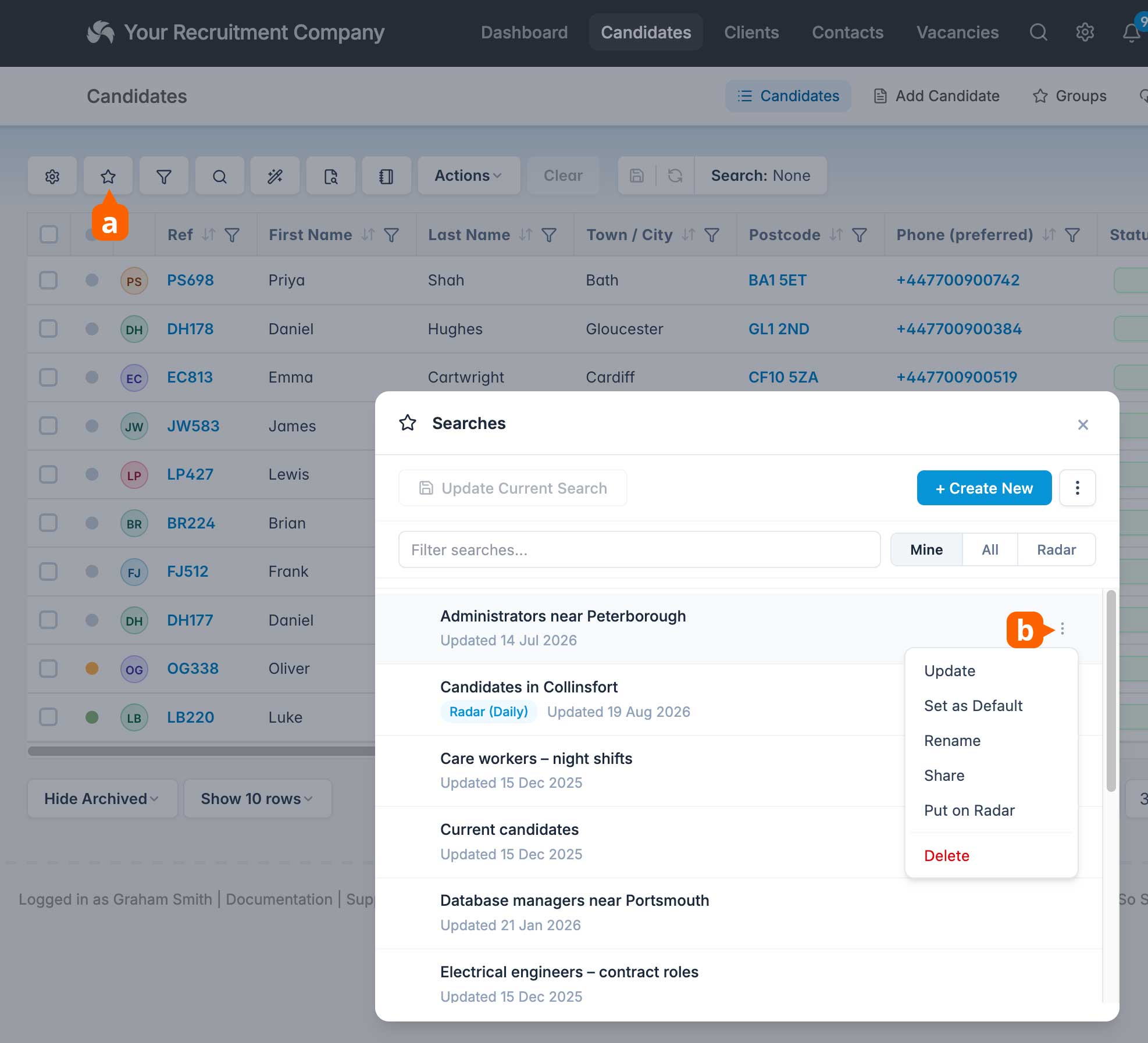Open the notifications bell icon
The width and height of the screenshot is (1148, 1043).
coord(1131,33)
